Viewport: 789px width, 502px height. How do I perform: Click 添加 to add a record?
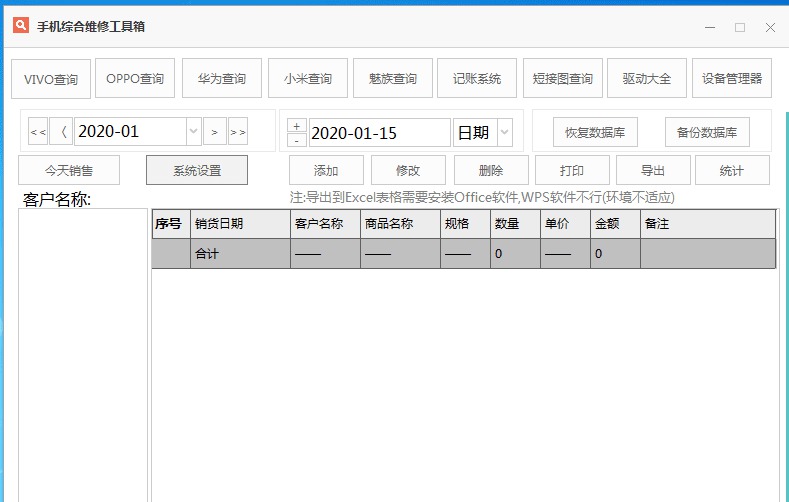coord(326,170)
